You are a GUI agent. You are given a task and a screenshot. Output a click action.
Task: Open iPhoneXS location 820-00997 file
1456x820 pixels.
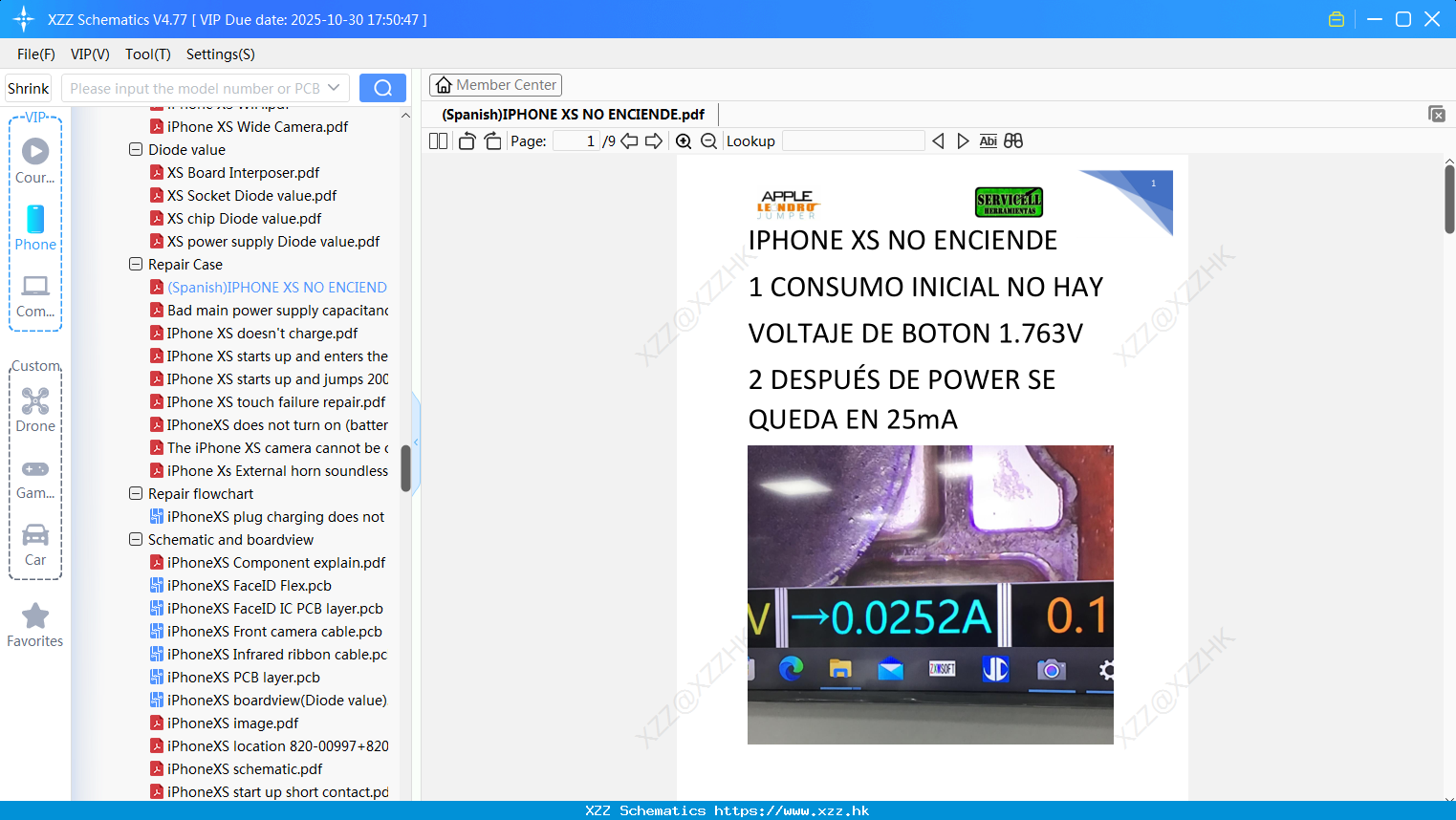(x=277, y=745)
